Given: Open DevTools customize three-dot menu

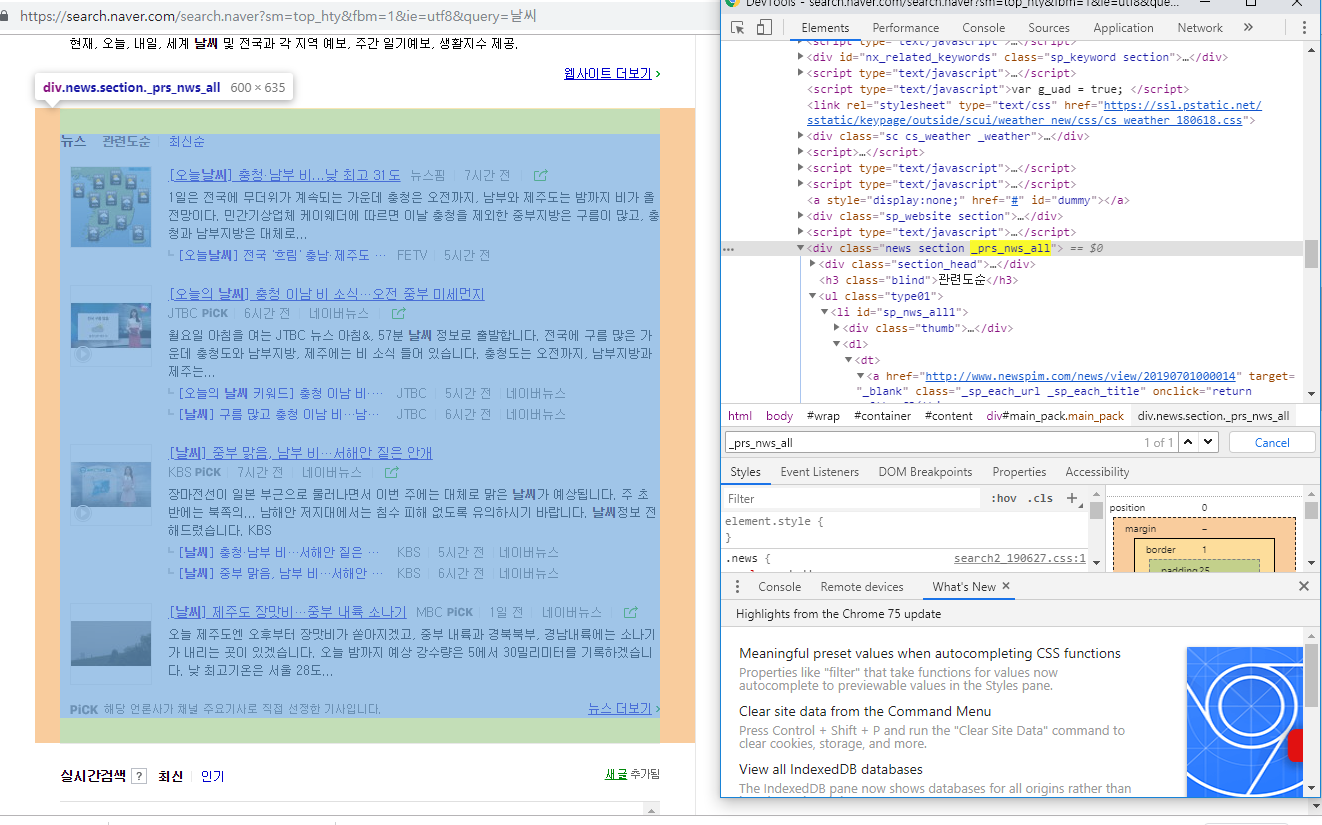Looking at the screenshot, I should [1304, 28].
